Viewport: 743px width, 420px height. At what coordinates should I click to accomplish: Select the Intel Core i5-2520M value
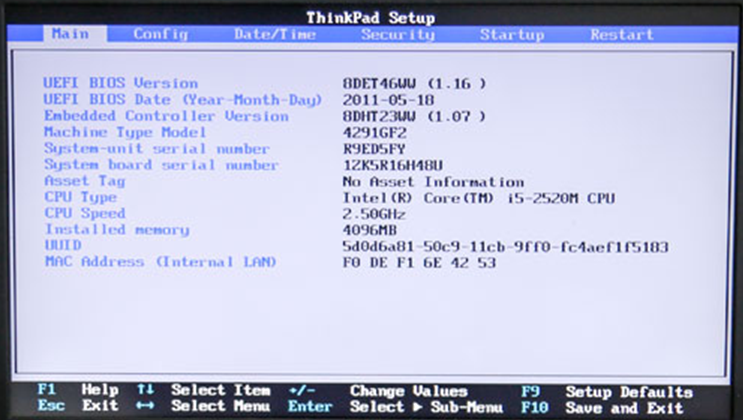(x=479, y=198)
